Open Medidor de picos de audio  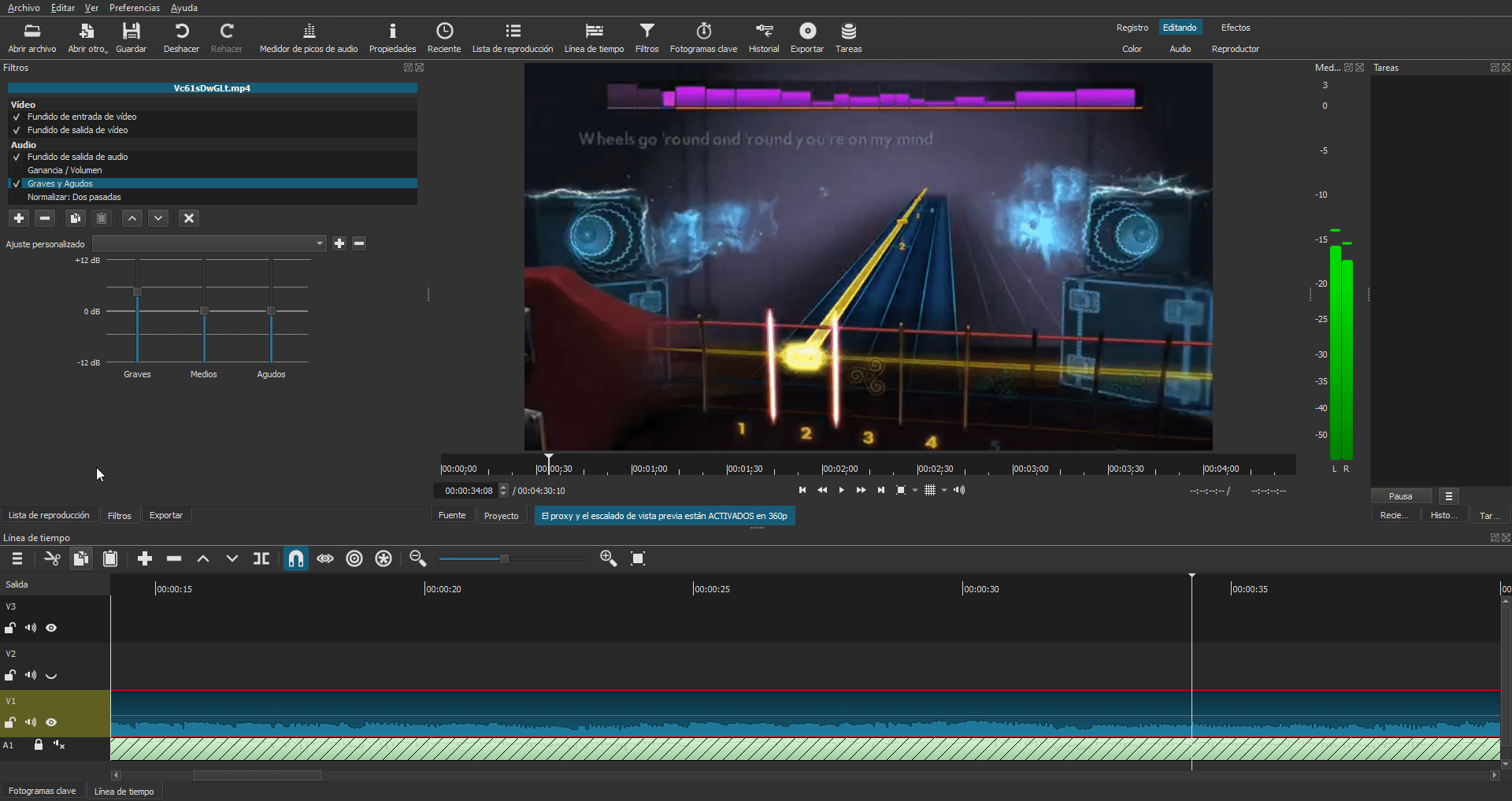pos(309,37)
